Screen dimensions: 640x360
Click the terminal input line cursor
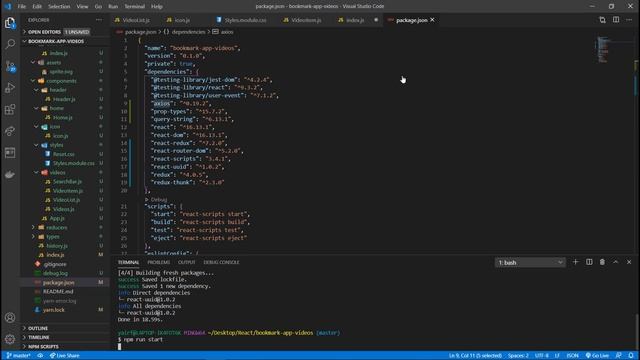[120, 347]
